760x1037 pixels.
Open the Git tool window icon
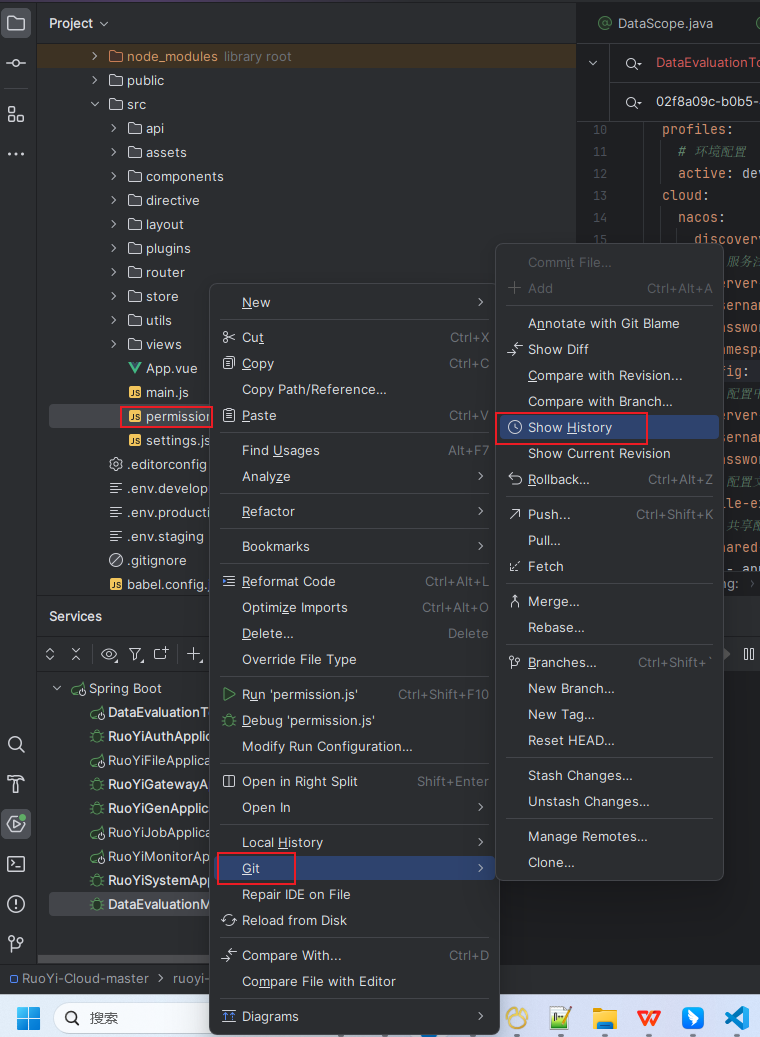[16, 943]
